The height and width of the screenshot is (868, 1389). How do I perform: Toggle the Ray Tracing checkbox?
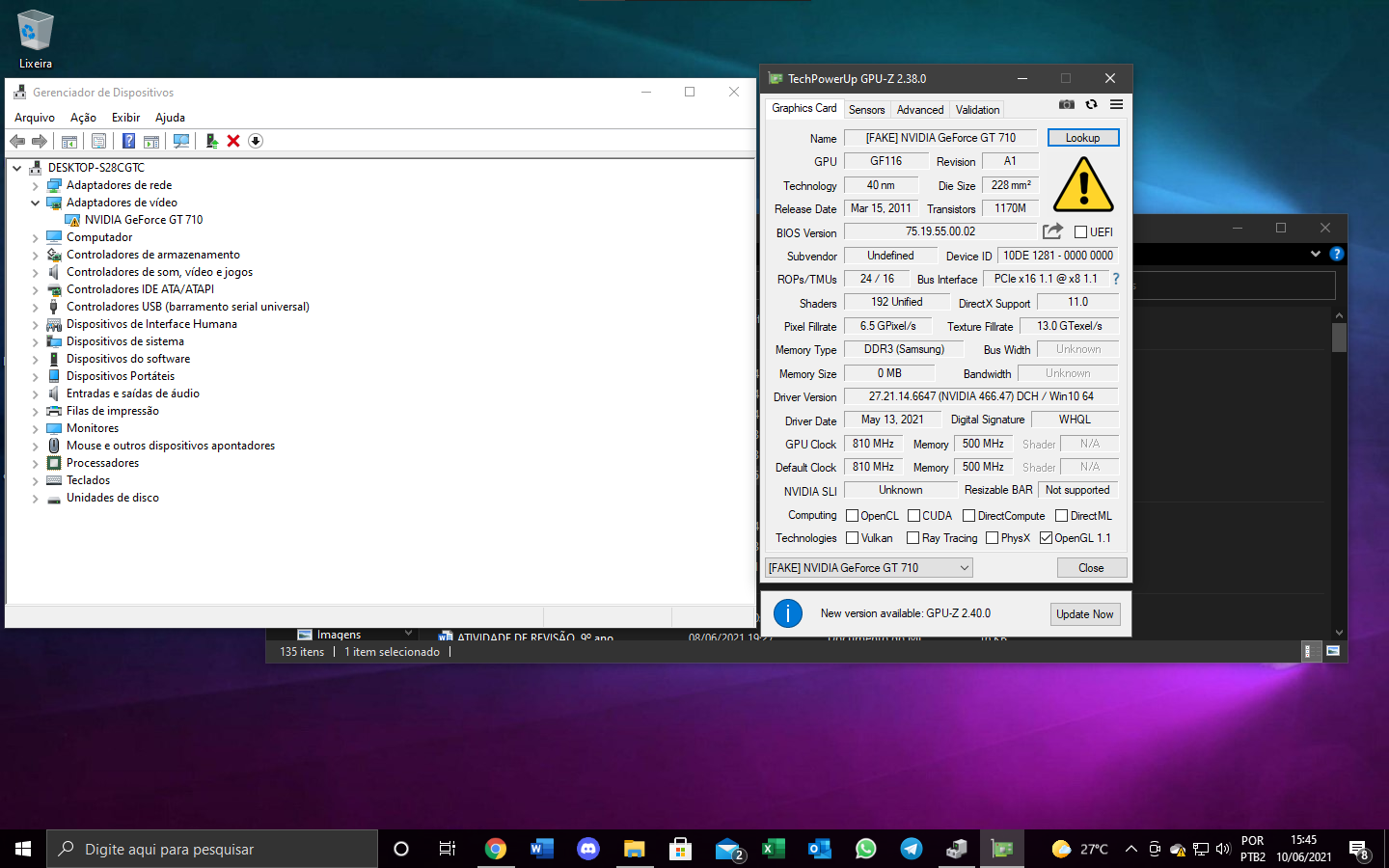[x=912, y=538]
